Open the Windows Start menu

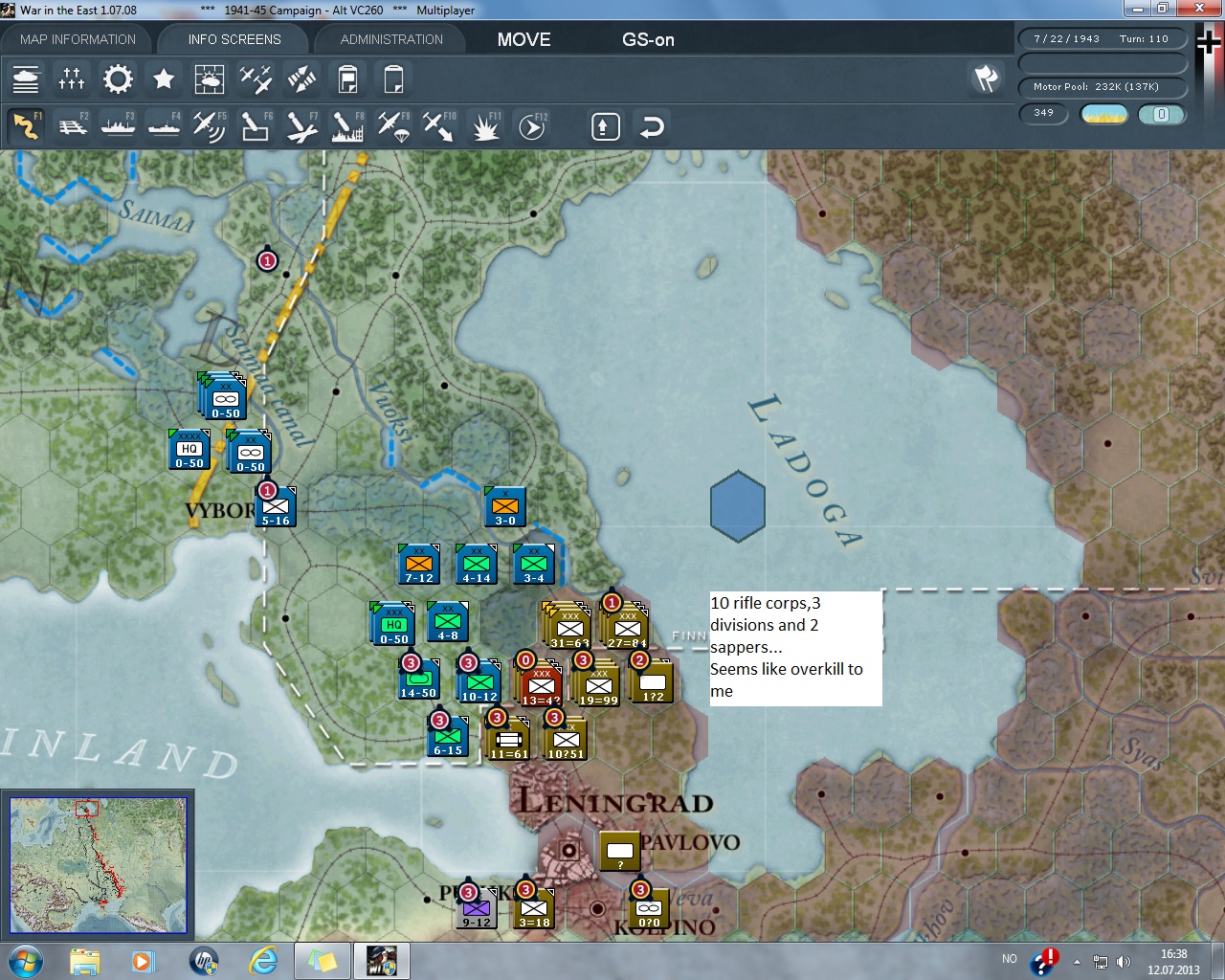(x=26, y=961)
